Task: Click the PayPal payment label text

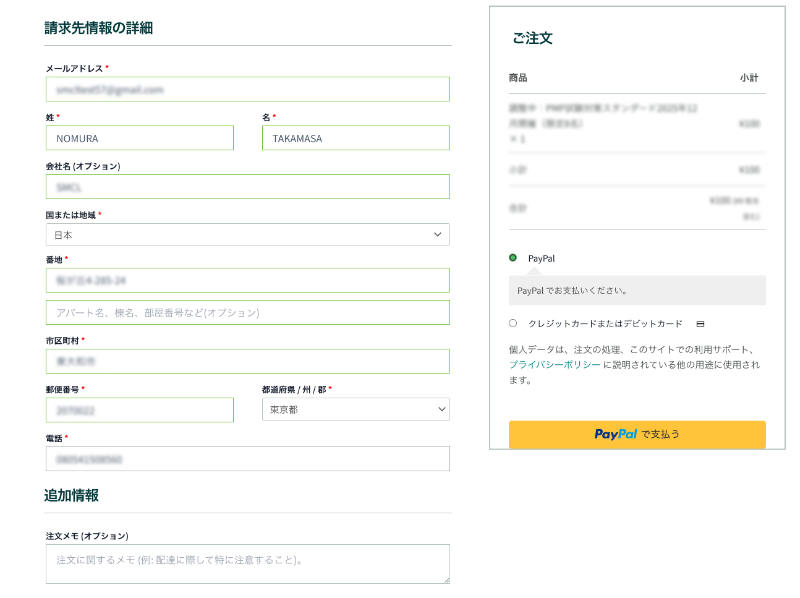Action: [x=541, y=258]
